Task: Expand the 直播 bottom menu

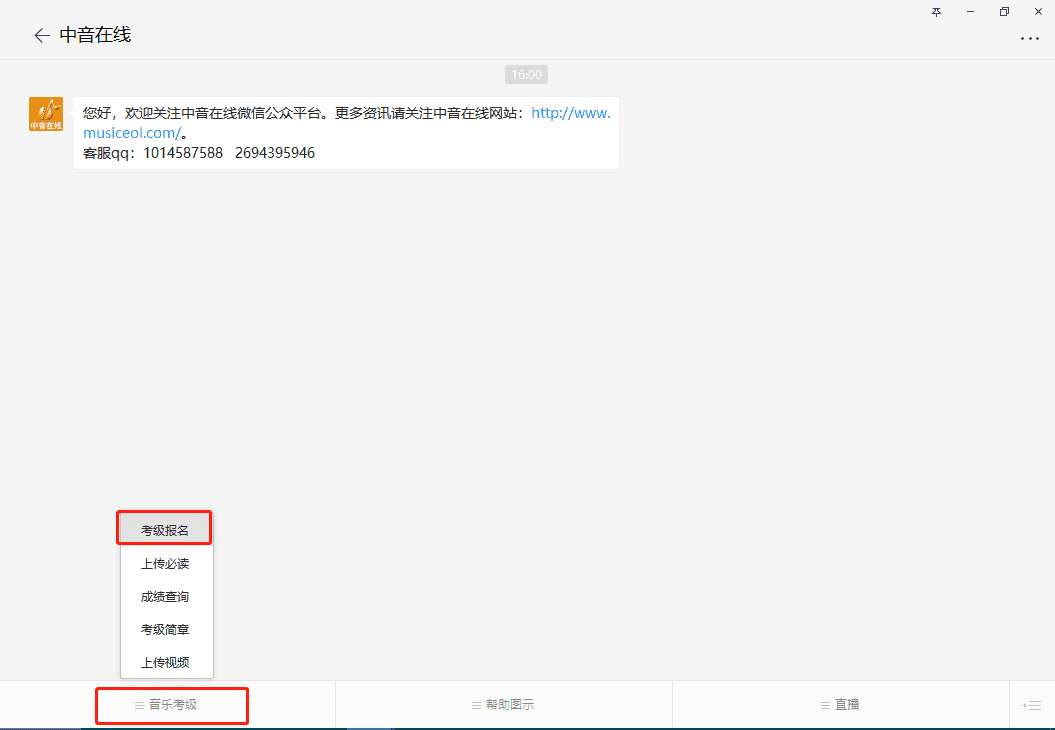Action: pyautogui.click(x=840, y=705)
